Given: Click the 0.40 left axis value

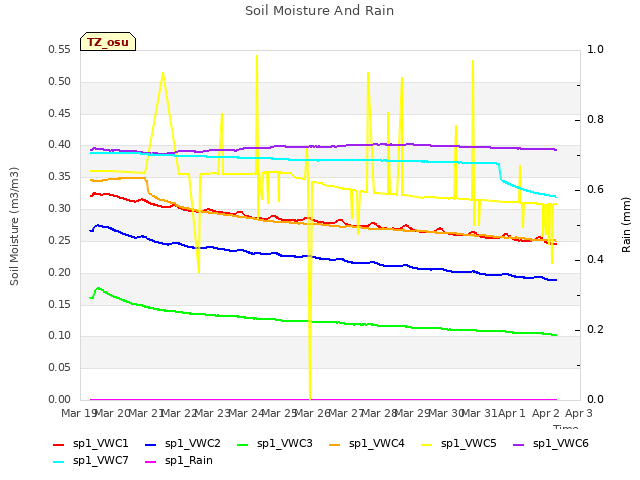Looking at the screenshot, I should (60, 145).
